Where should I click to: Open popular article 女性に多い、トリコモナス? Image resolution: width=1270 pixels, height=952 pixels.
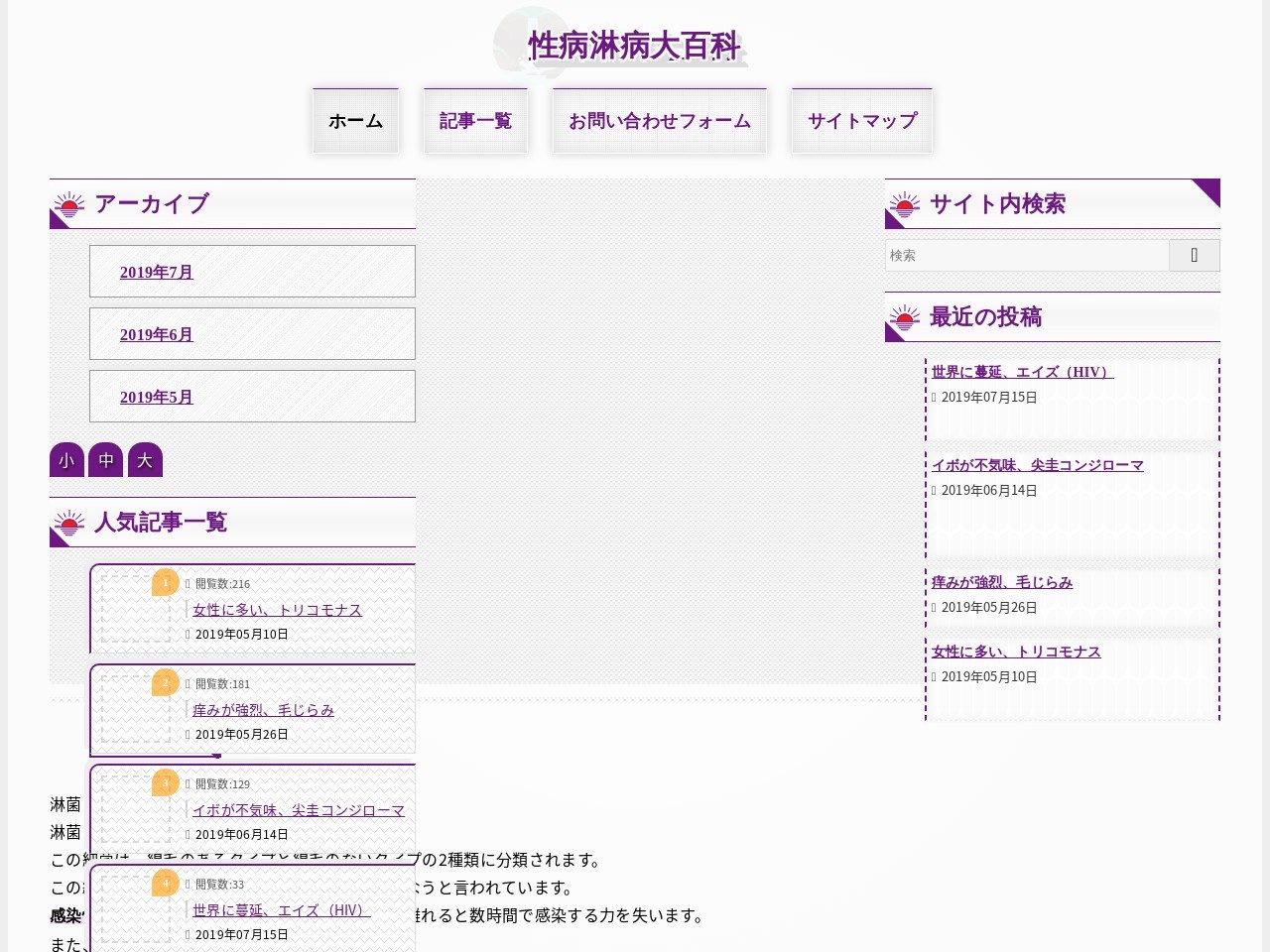277,610
